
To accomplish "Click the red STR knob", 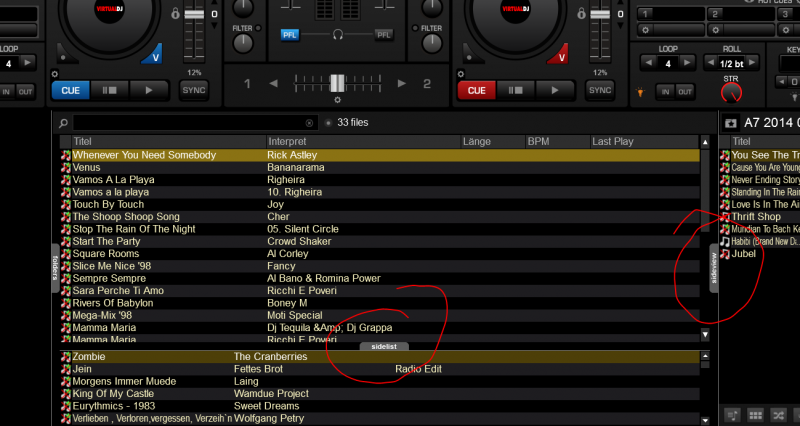I will (x=731, y=93).
